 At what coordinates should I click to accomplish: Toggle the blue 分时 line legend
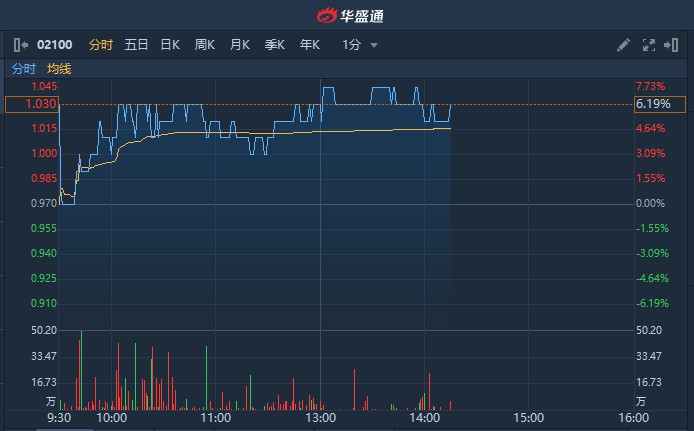coord(23,69)
